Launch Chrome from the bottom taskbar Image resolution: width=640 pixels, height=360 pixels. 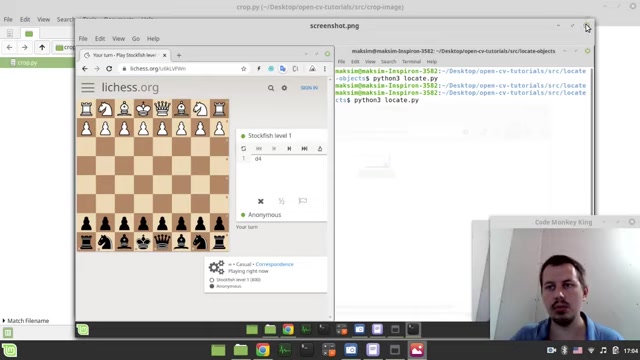[x=262, y=350]
